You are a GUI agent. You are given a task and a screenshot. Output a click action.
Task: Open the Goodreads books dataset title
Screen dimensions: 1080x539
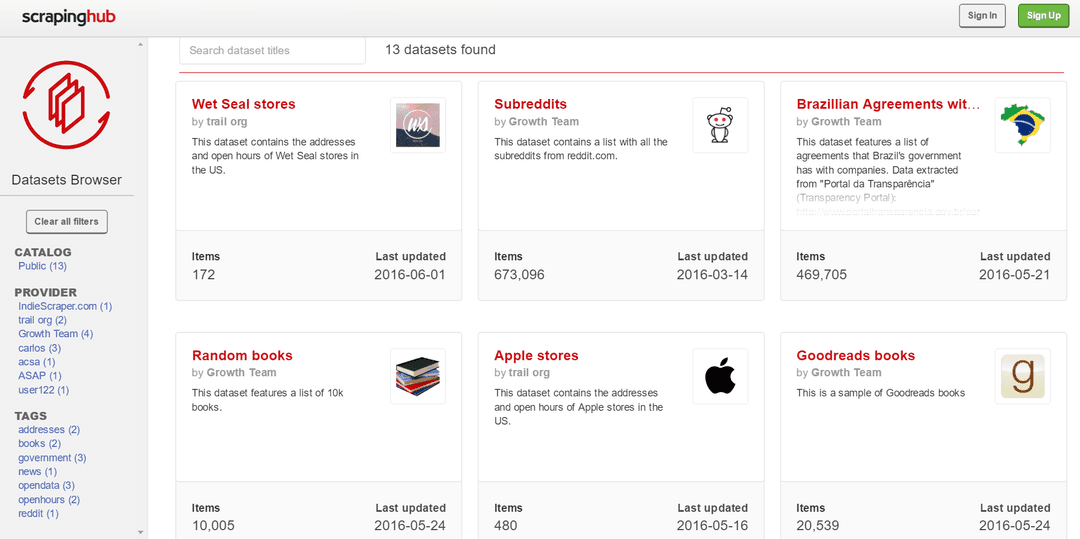(x=855, y=355)
